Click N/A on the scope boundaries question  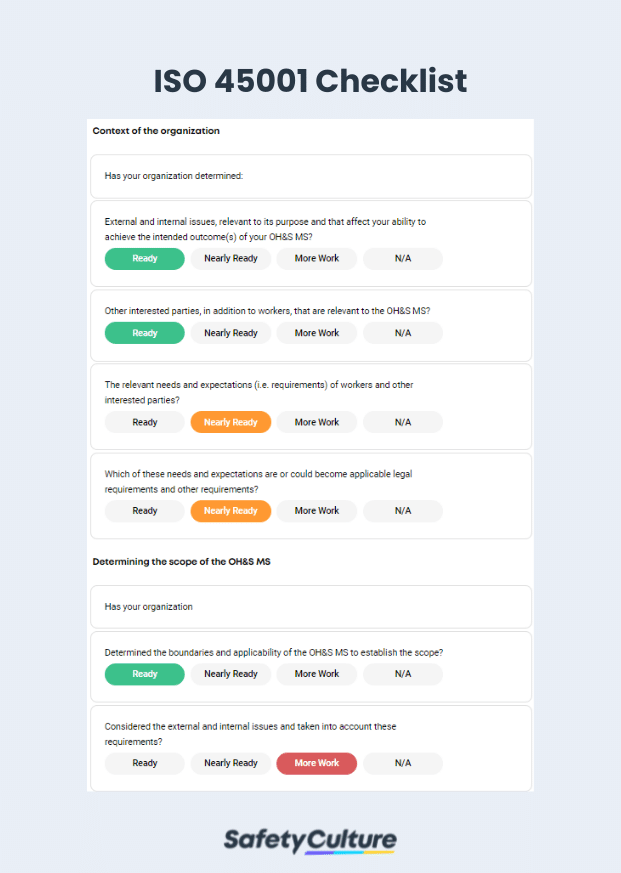tap(402, 674)
